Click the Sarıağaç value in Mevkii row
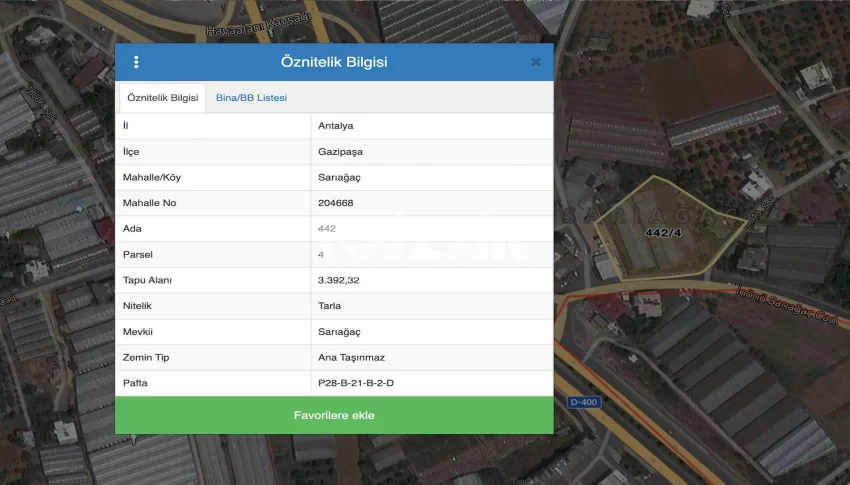850x485 pixels. (x=338, y=332)
